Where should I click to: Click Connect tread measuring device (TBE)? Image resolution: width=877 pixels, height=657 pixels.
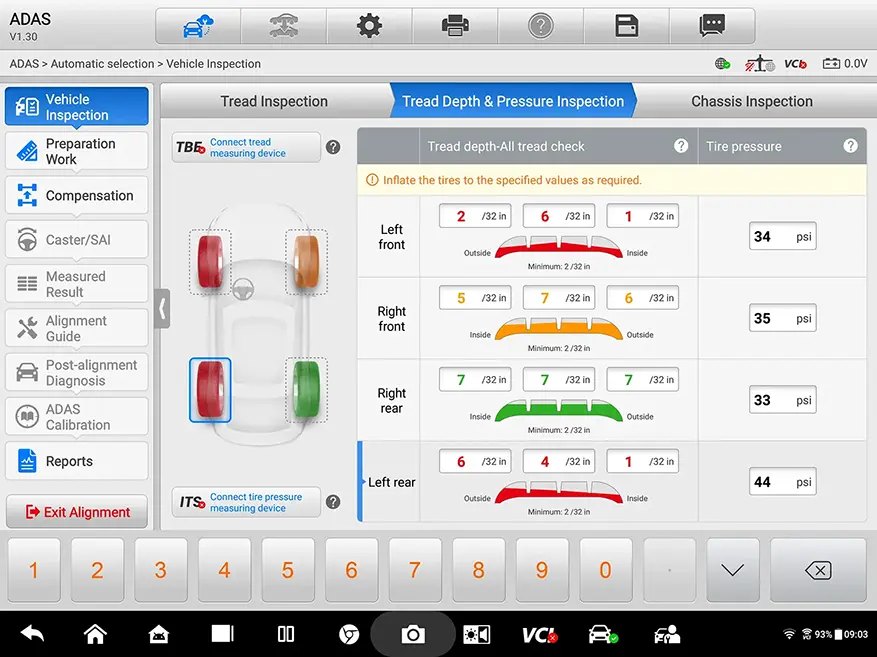click(245, 145)
